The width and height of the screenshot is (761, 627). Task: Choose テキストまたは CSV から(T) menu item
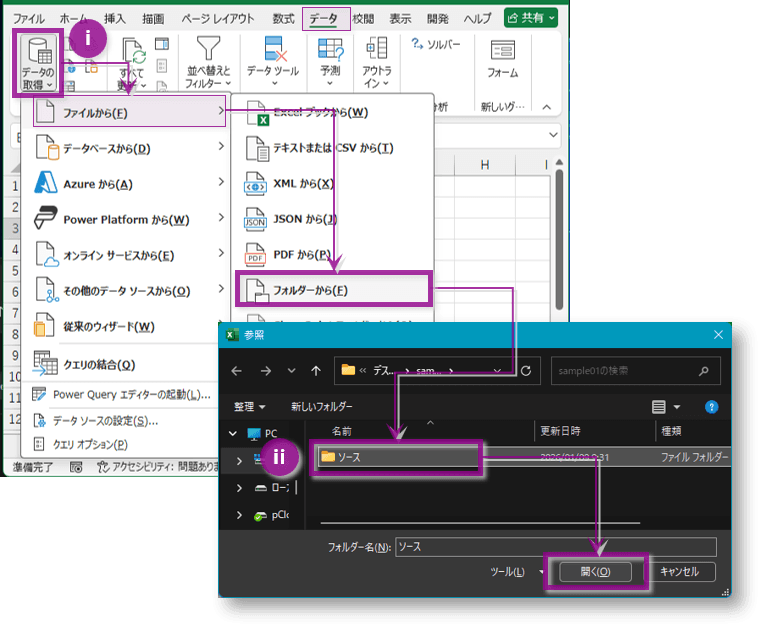333,148
